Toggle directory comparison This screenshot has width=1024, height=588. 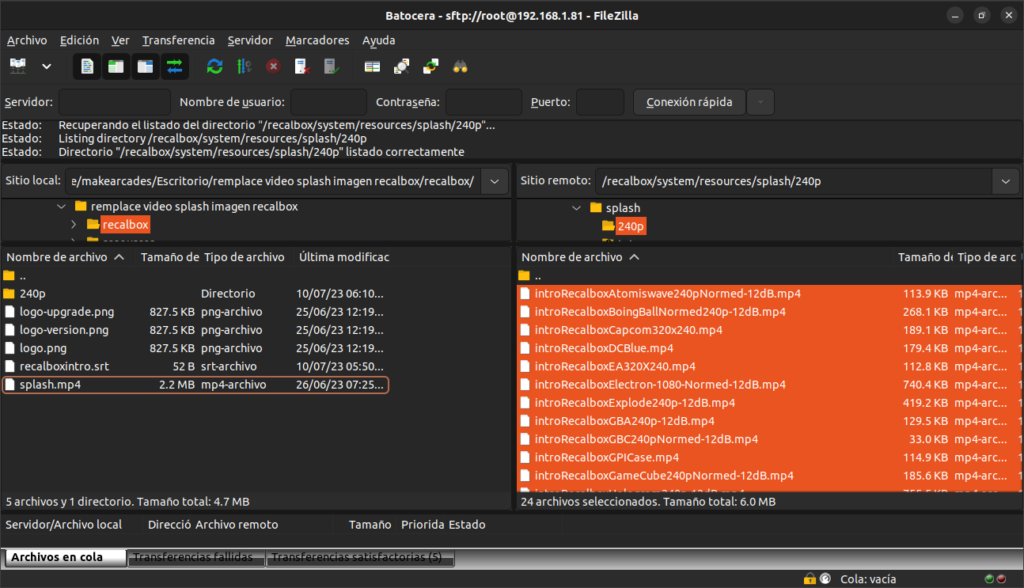(402, 66)
